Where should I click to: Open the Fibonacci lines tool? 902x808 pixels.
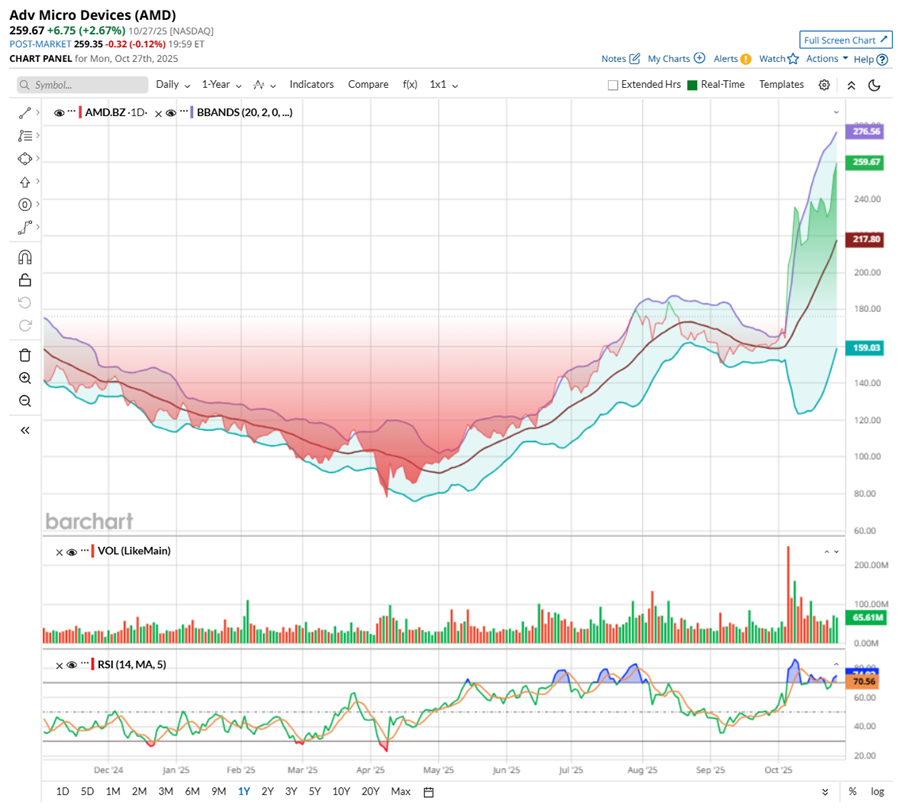coord(24,136)
